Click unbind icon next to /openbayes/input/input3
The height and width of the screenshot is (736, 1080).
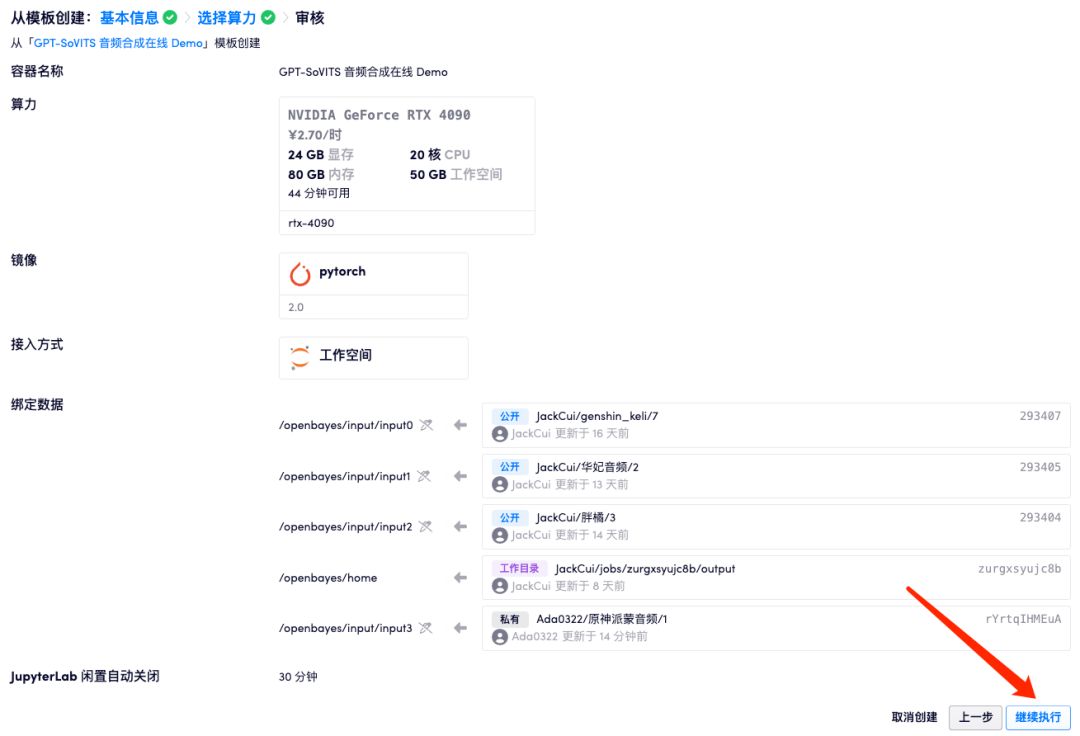click(426, 628)
